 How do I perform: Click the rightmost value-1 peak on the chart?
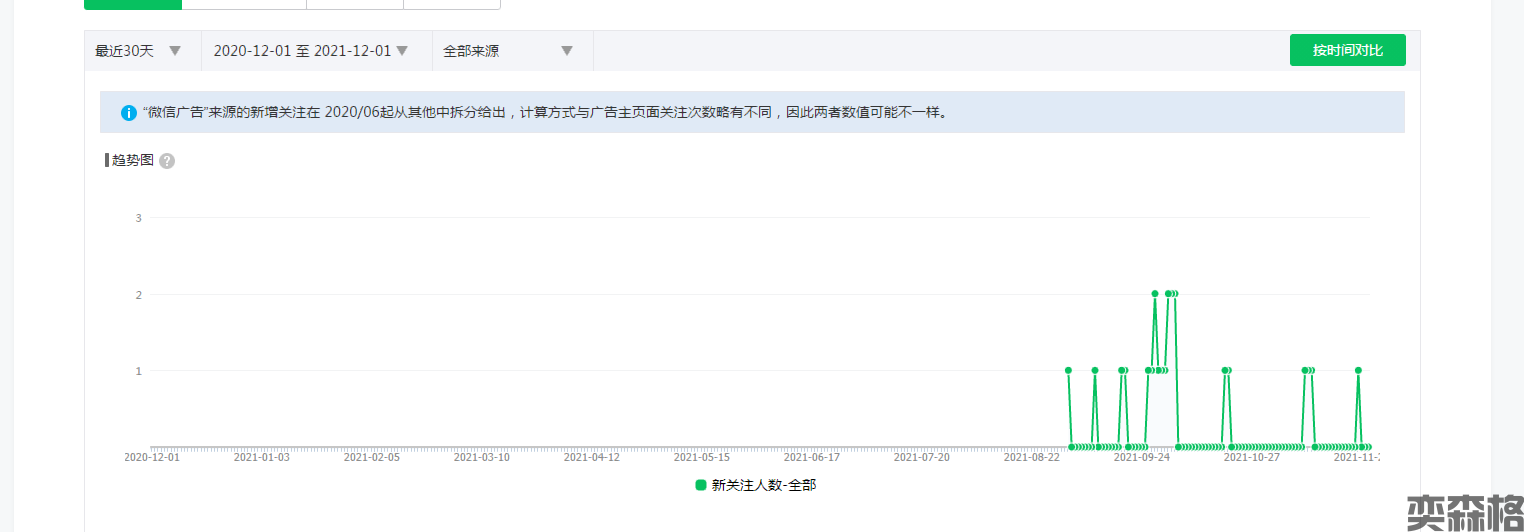point(1358,370)
